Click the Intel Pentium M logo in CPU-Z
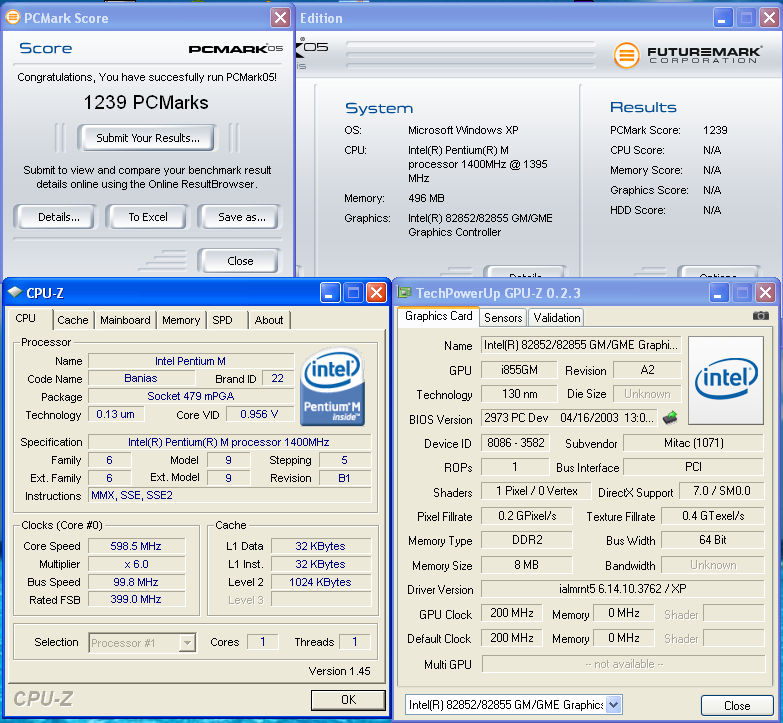This screenshot has height=723, width=783. tap(332, 386)
